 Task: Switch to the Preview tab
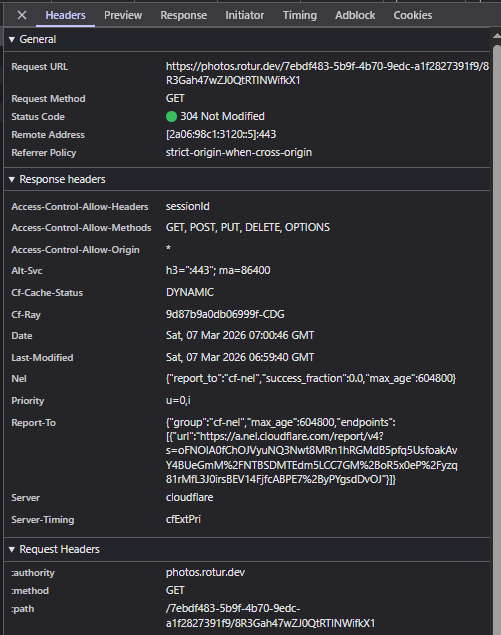coord(123,15)
